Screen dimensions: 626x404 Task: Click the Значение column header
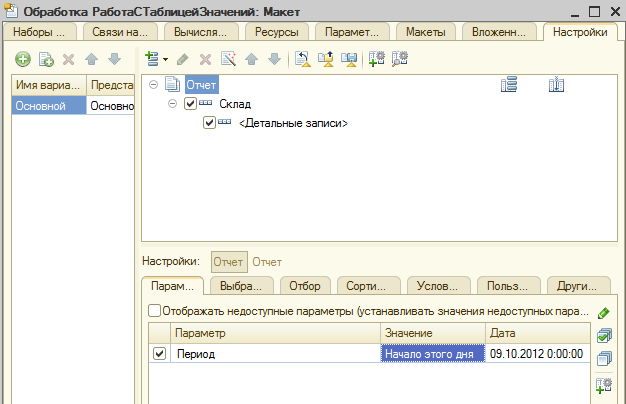coord(433,333)
